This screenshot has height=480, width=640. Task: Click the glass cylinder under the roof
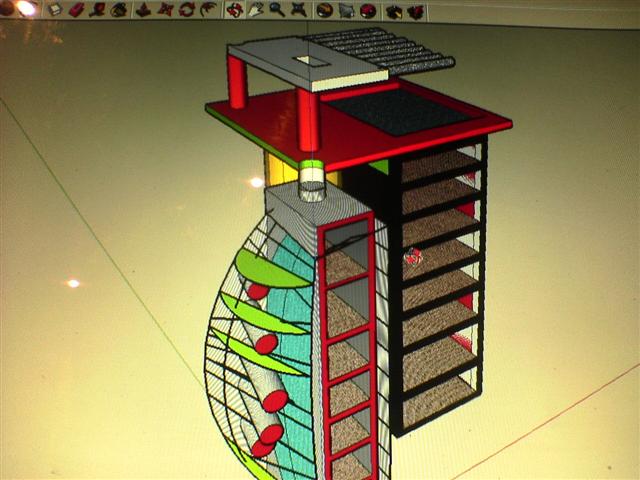[x=312, y=181]
